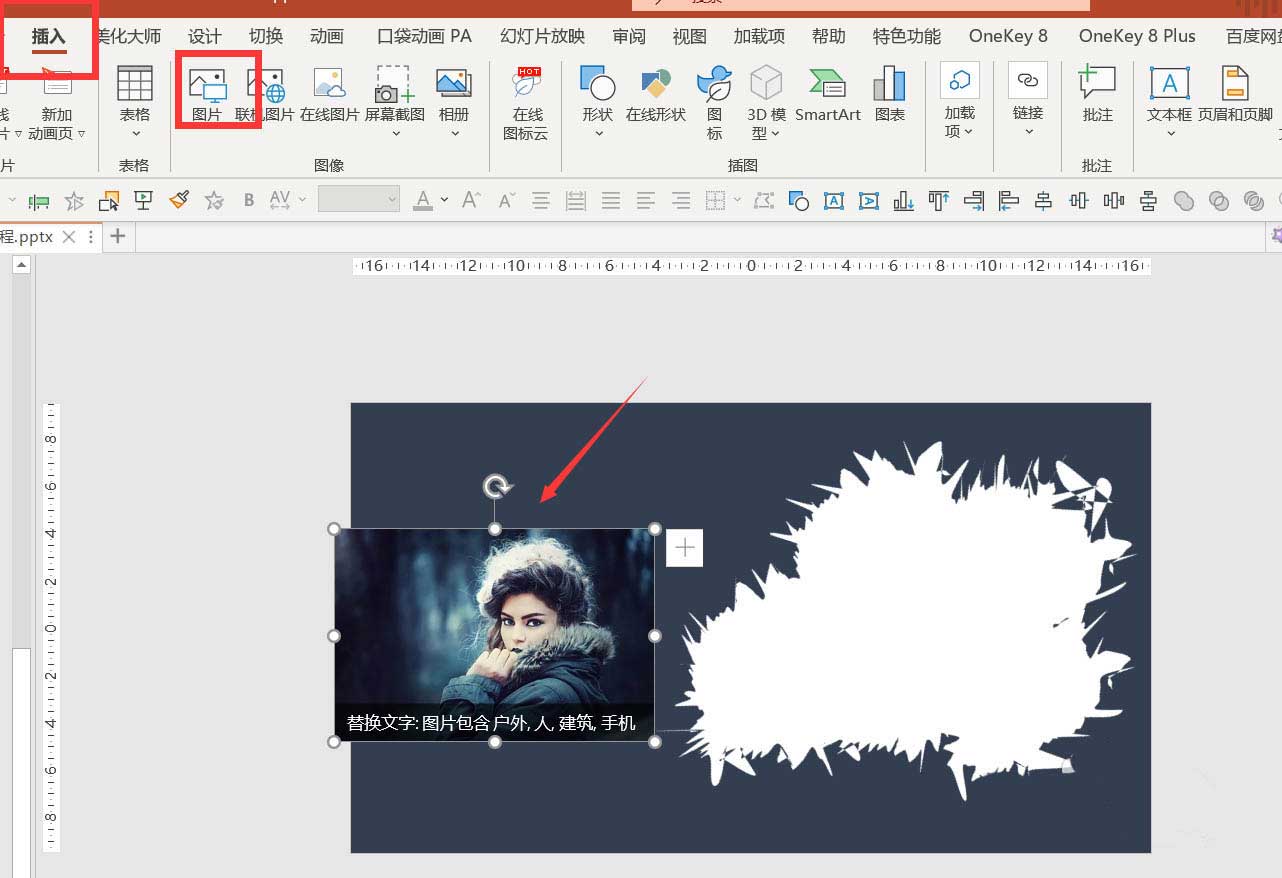
Task: Close the .pptx document tab
Action: coord(68,237)
